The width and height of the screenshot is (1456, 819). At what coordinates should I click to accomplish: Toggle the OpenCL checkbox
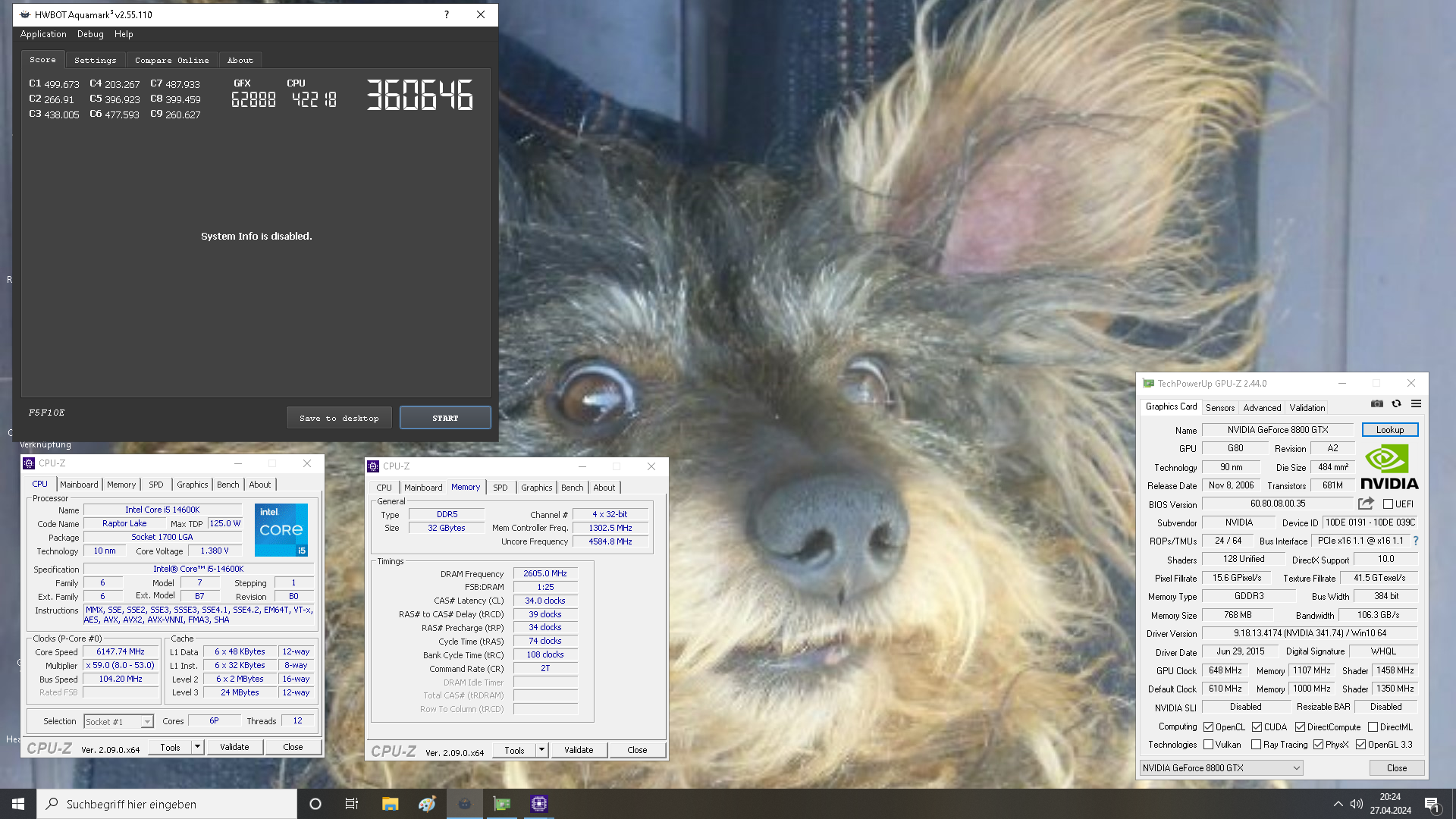click(1208, 727)
